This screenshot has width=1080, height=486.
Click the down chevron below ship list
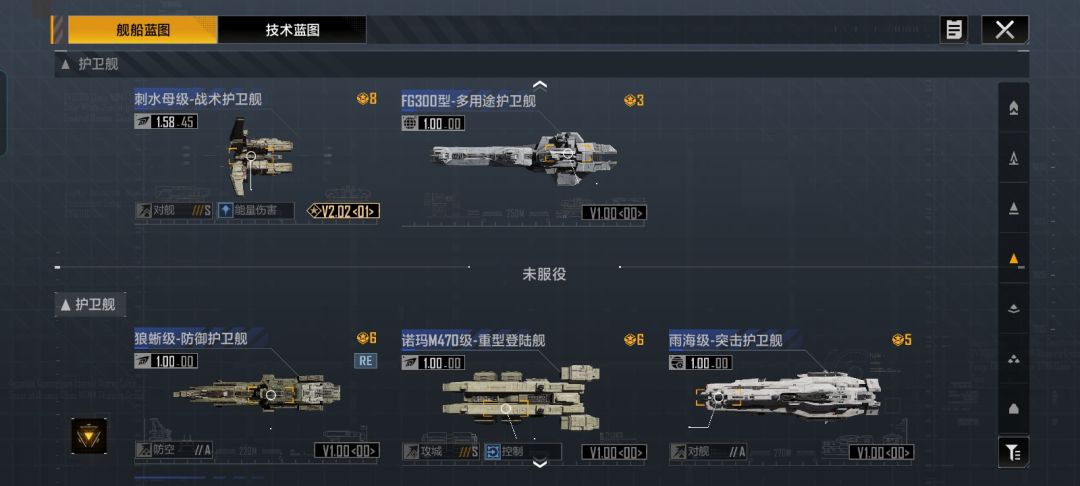[540, 464]
